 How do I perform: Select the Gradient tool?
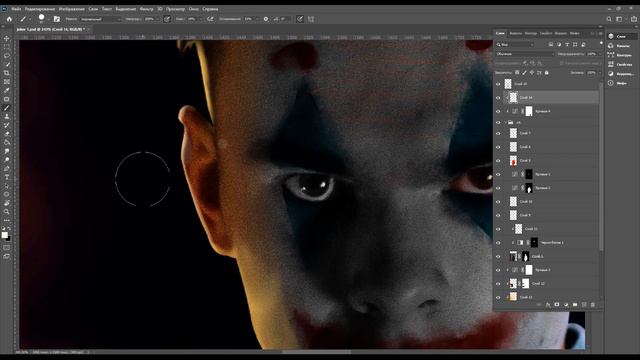point(7,142)
